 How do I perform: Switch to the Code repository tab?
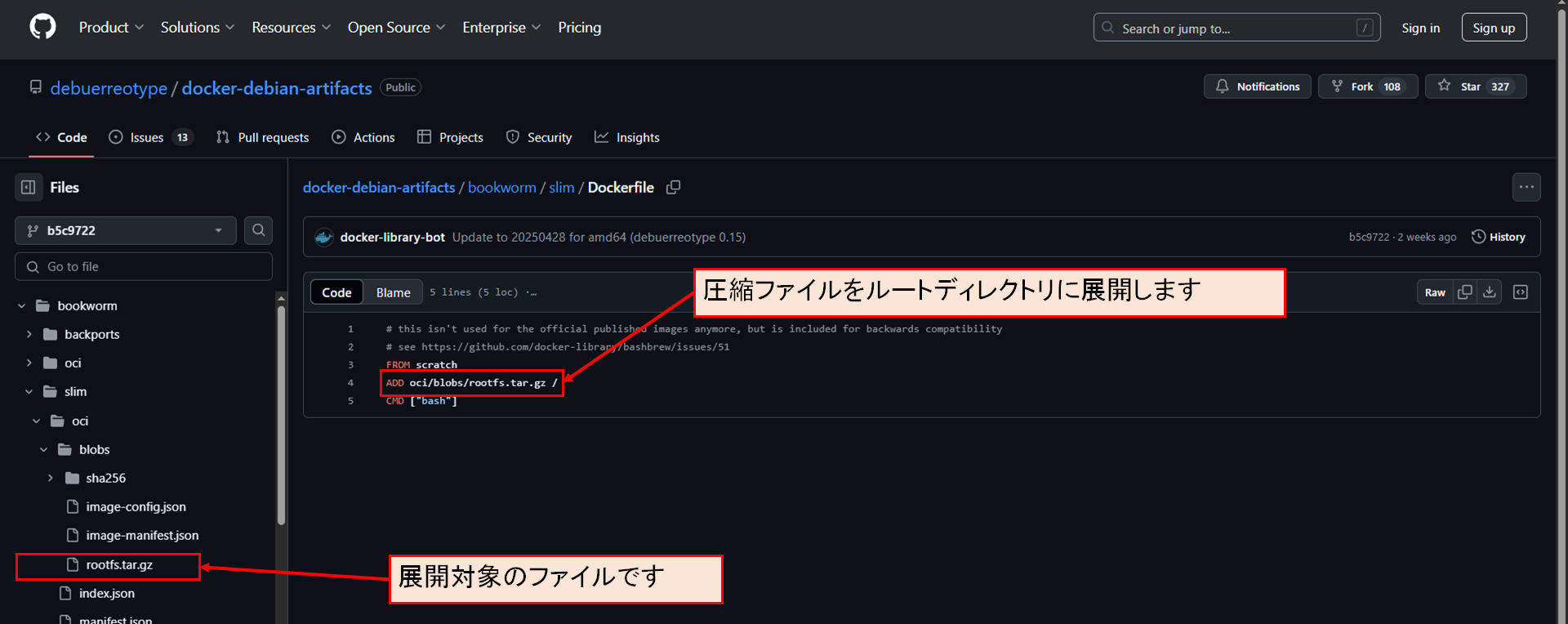pyautogui.click(x=61, y=137)
